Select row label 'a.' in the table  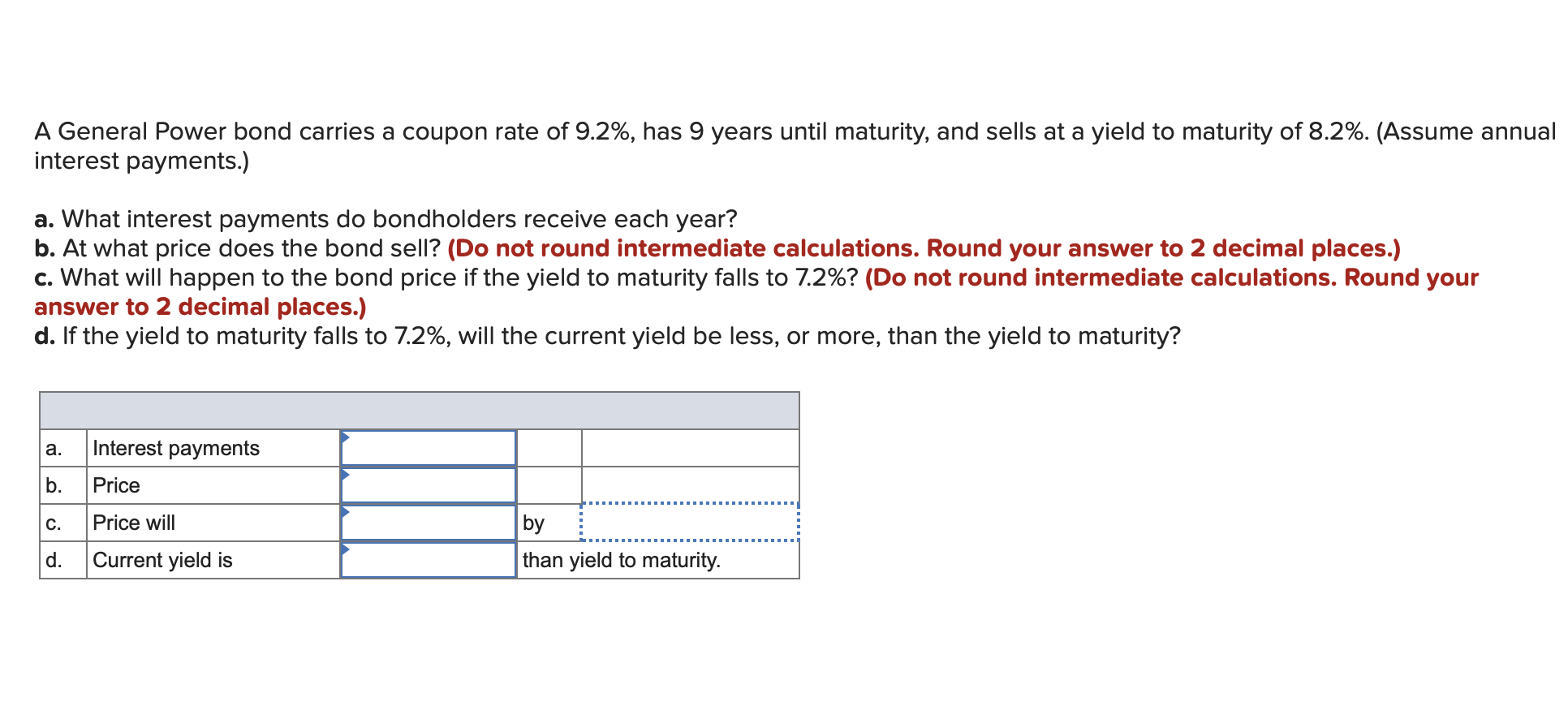[x=54, y=447]
